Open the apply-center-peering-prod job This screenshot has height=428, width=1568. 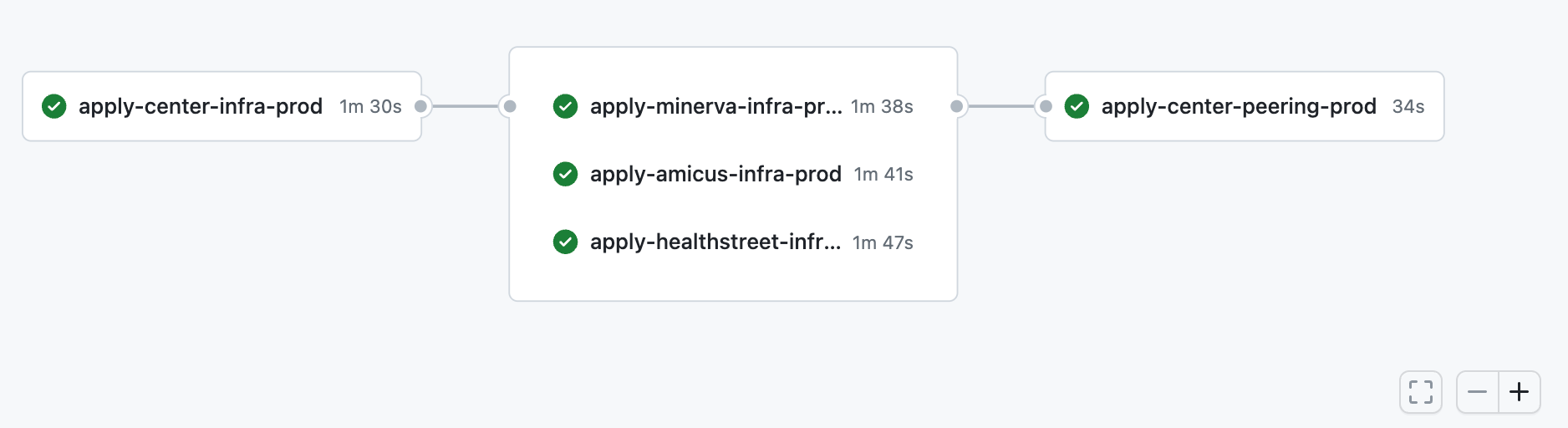[x=1239, y=106]
